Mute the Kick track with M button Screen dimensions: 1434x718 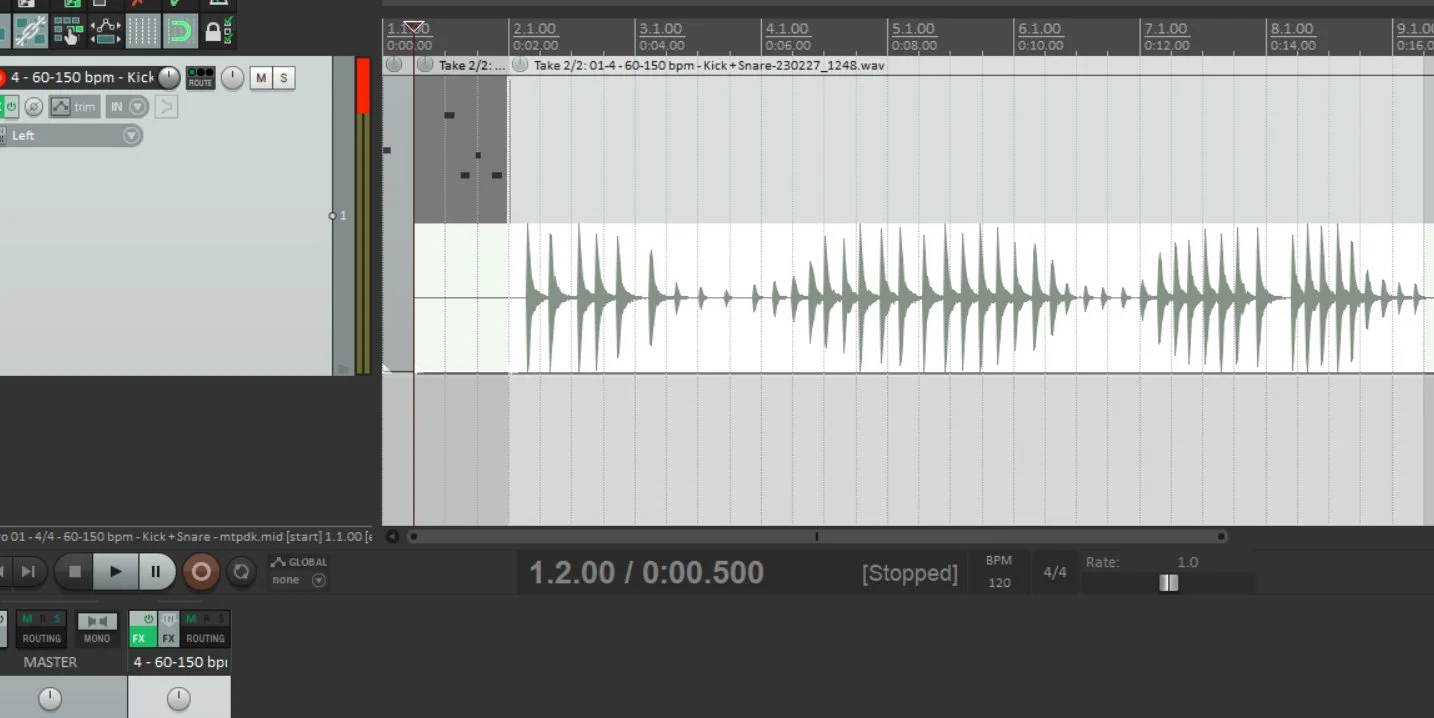[x=260, y=78]
